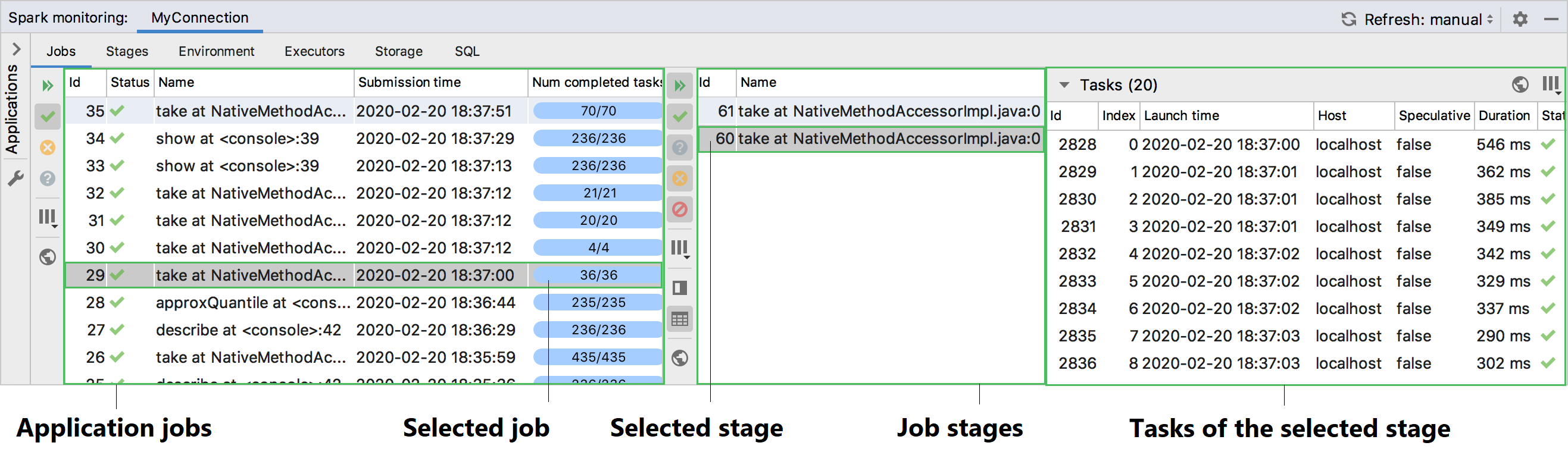Hide the Spark monitoring tool window
The height and width of the screenshot is (452, 1568).
1551,20
